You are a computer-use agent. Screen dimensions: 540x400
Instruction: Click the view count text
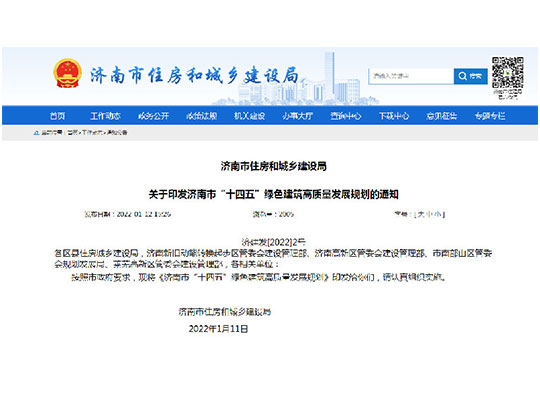273,214
